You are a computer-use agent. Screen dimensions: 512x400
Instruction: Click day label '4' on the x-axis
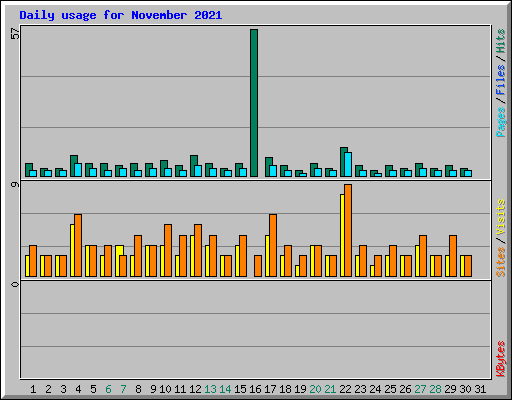tap(78, 389)
